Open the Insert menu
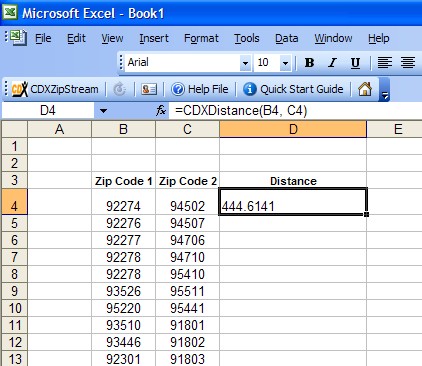Image resolution: width=422 pixels, height=366 pixels. click(x=154, y=38)
